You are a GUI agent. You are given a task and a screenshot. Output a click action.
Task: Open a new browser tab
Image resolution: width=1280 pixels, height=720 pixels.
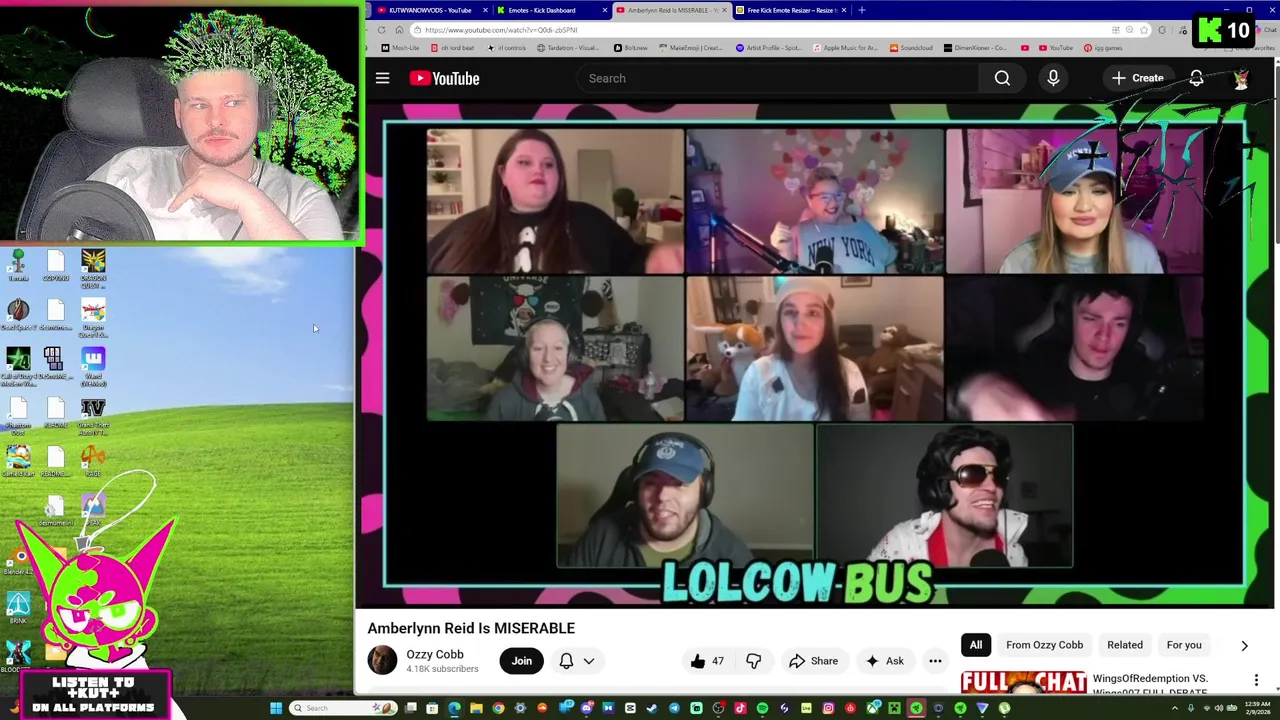tap(861, 10)
